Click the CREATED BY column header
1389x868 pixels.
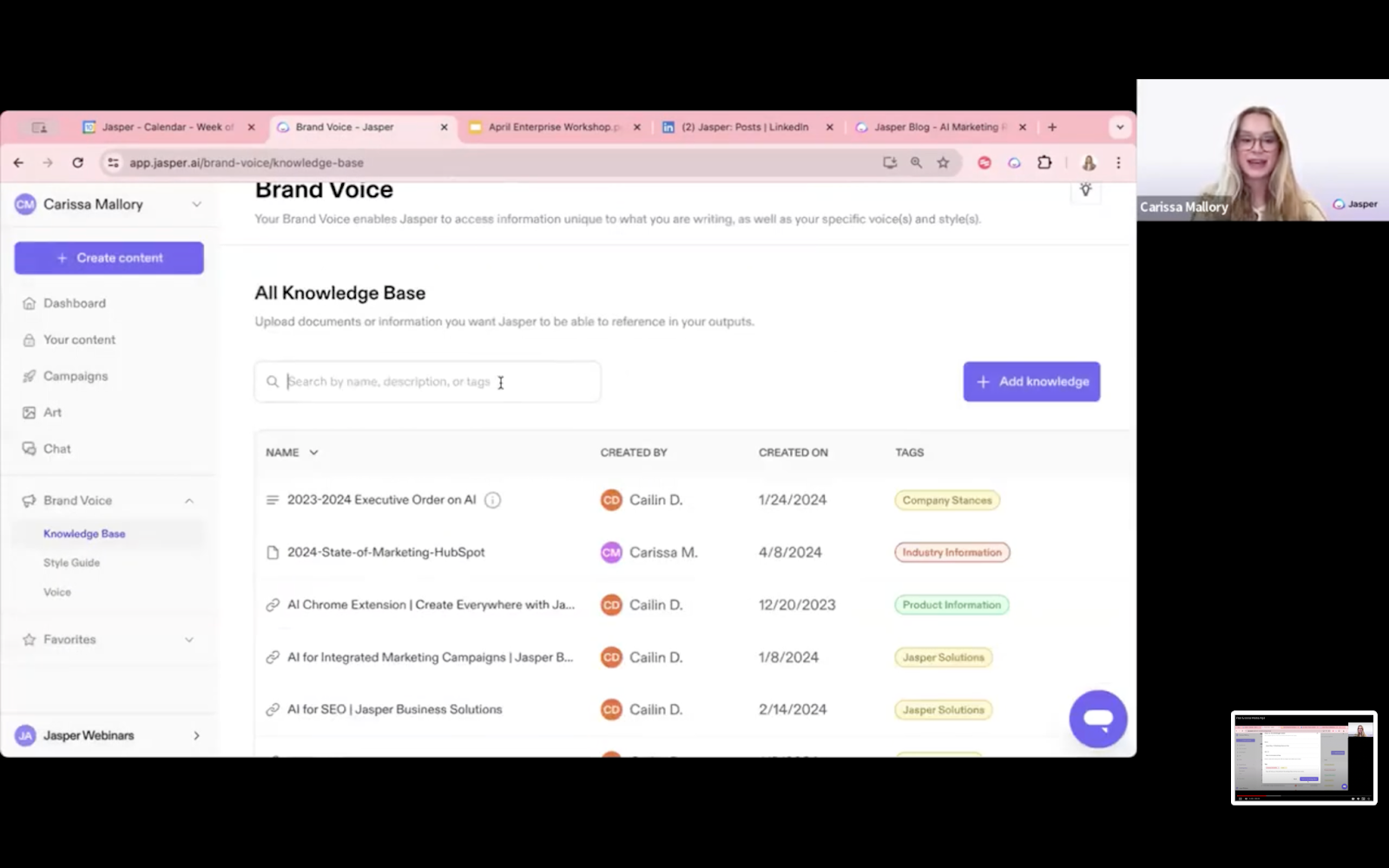[x=634, y=452]
